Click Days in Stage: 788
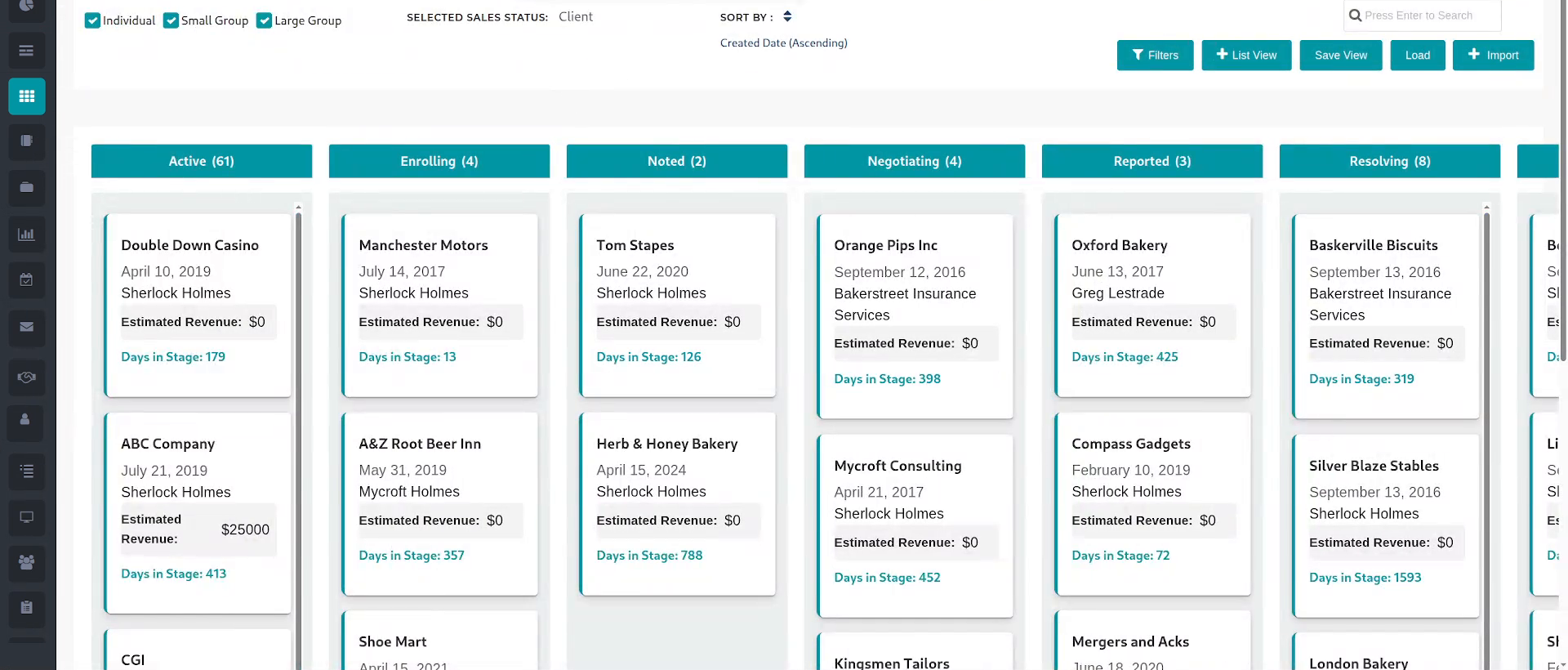The width and height of the screenshot is (1568, 670). 649,556
